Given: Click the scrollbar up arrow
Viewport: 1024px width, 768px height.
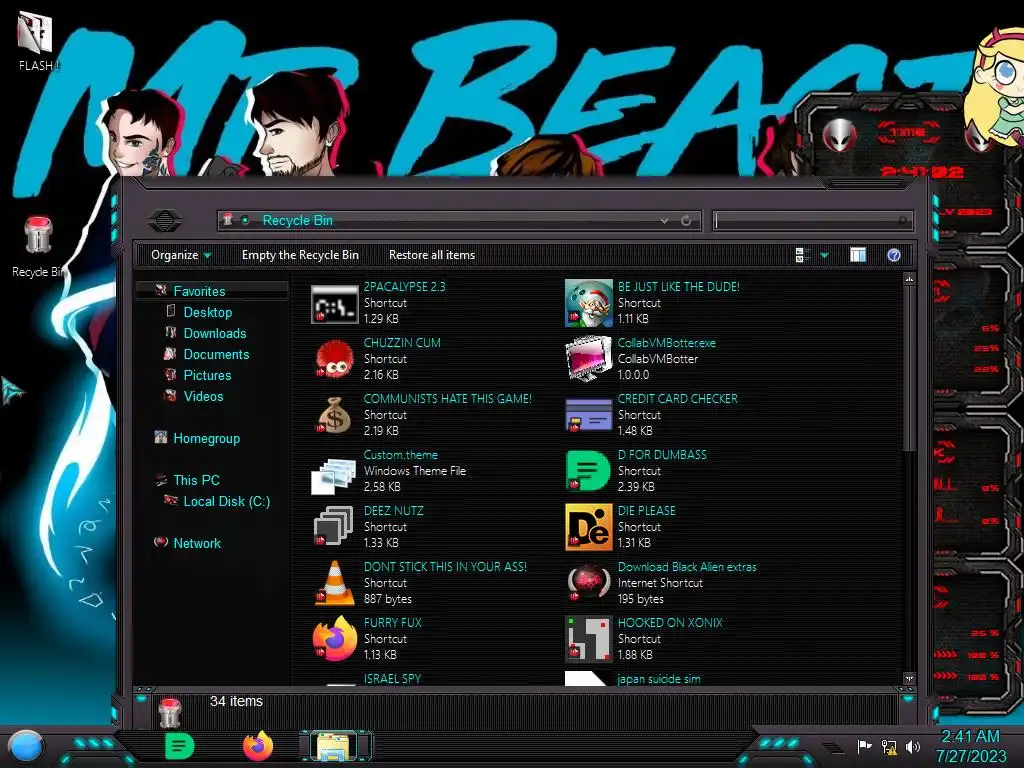Looking at the screenshot, I should (x=908, y=280).
